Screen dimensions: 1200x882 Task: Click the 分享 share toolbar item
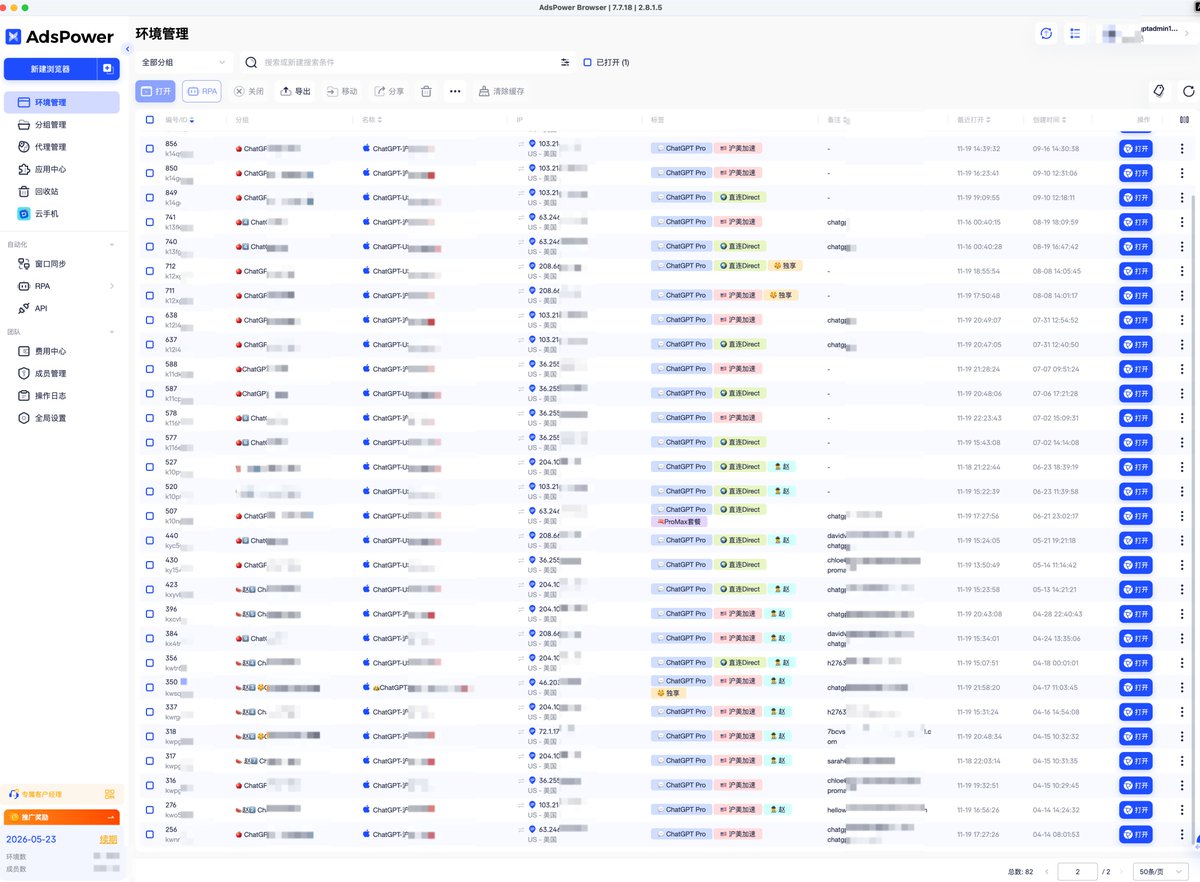pyautogui.click(x=390, y=91)
